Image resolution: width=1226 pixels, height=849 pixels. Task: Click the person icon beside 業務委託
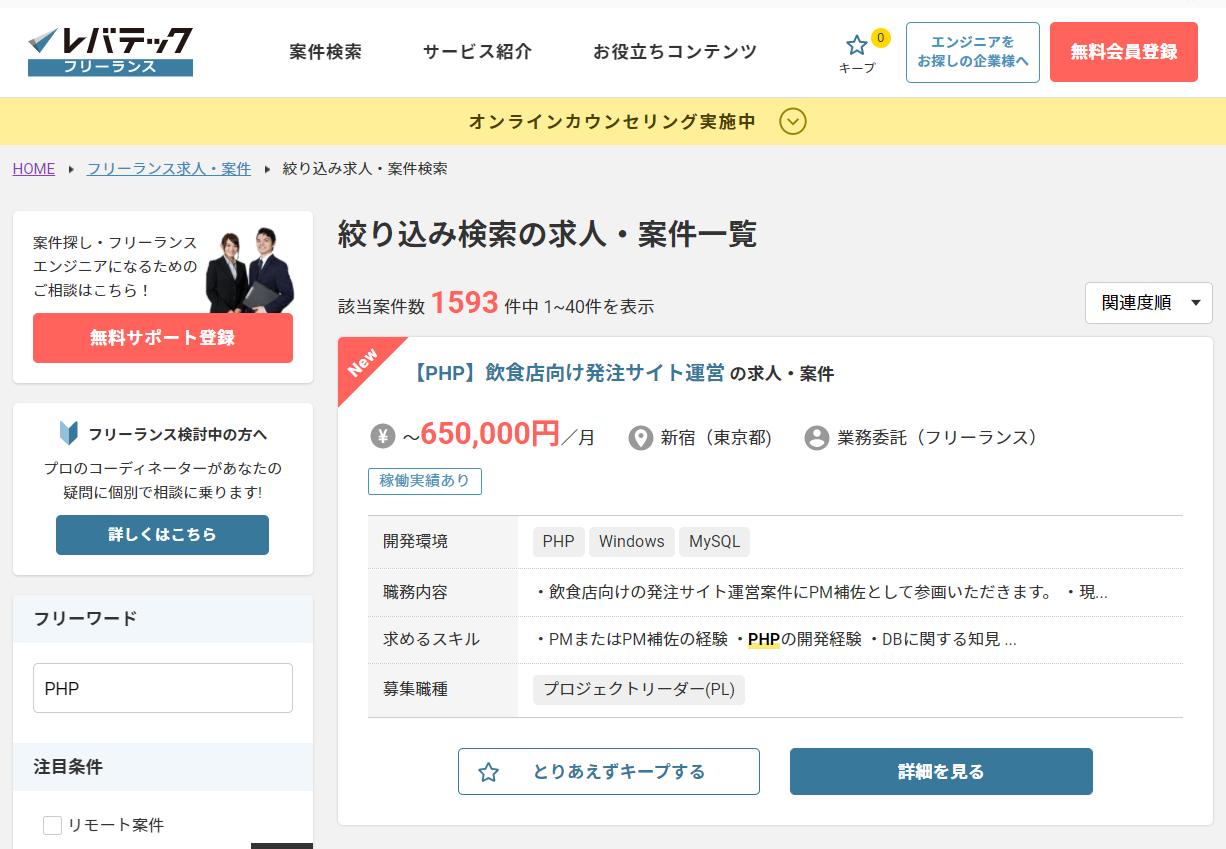point(817,438)
